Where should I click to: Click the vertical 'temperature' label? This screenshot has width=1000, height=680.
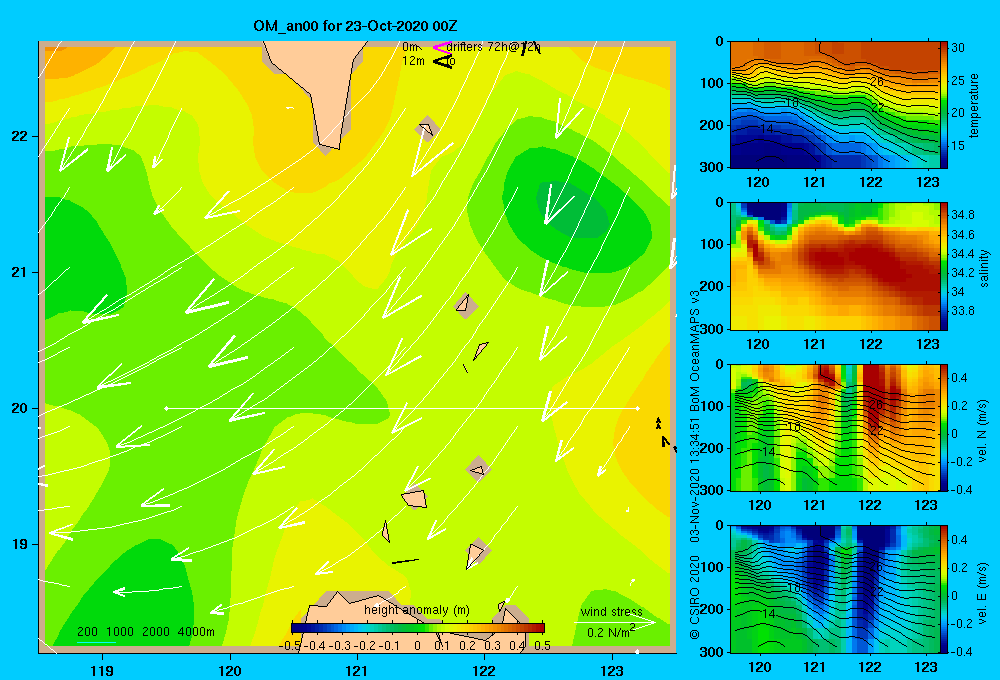pyautogui.click(x=974, y=105)
